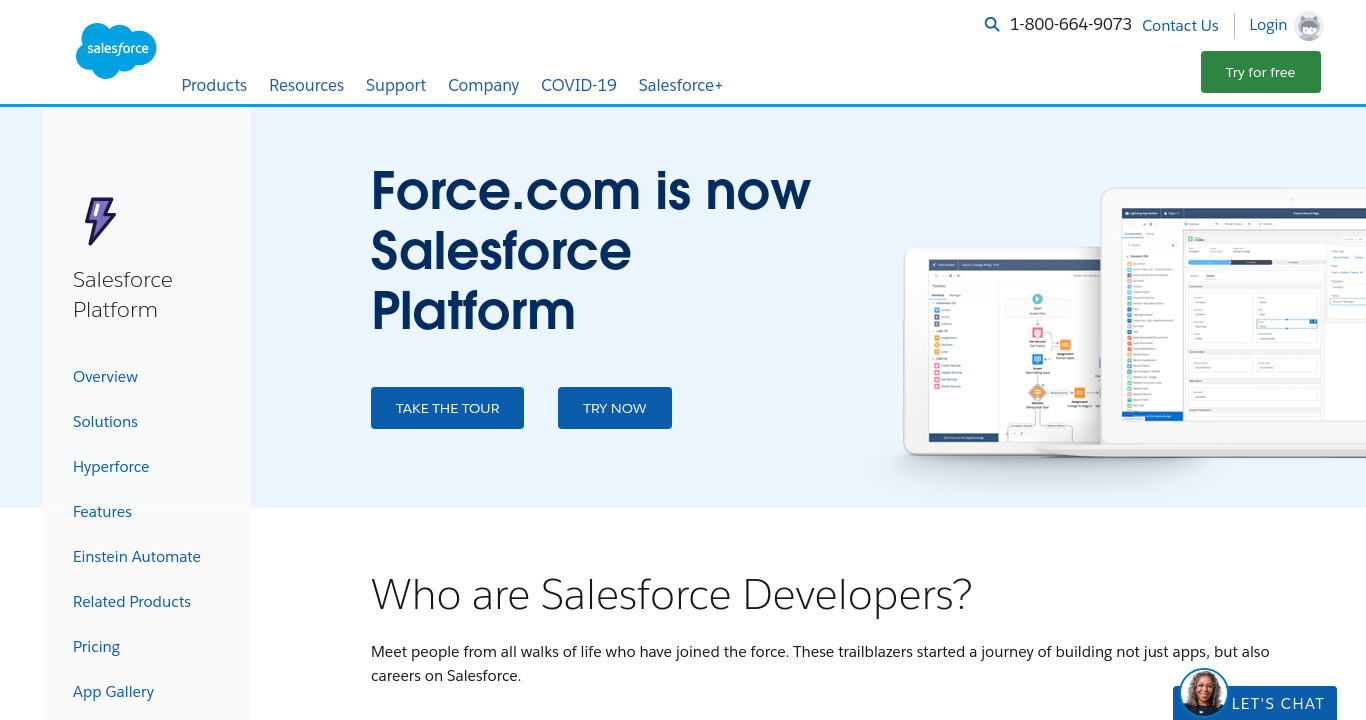The image size is (1366, 720).
Task: Click the TRY NOW button
Action: click(615, 408)
